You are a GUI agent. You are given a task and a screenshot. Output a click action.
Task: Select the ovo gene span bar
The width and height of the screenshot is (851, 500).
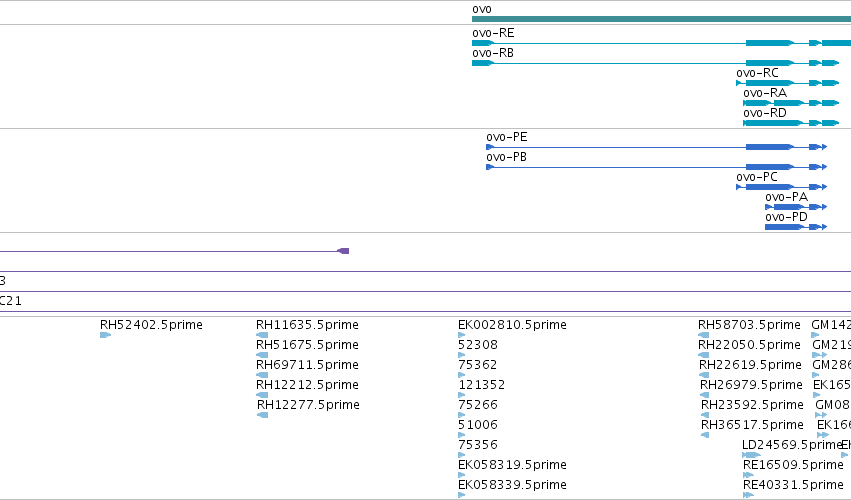point(662,19)
